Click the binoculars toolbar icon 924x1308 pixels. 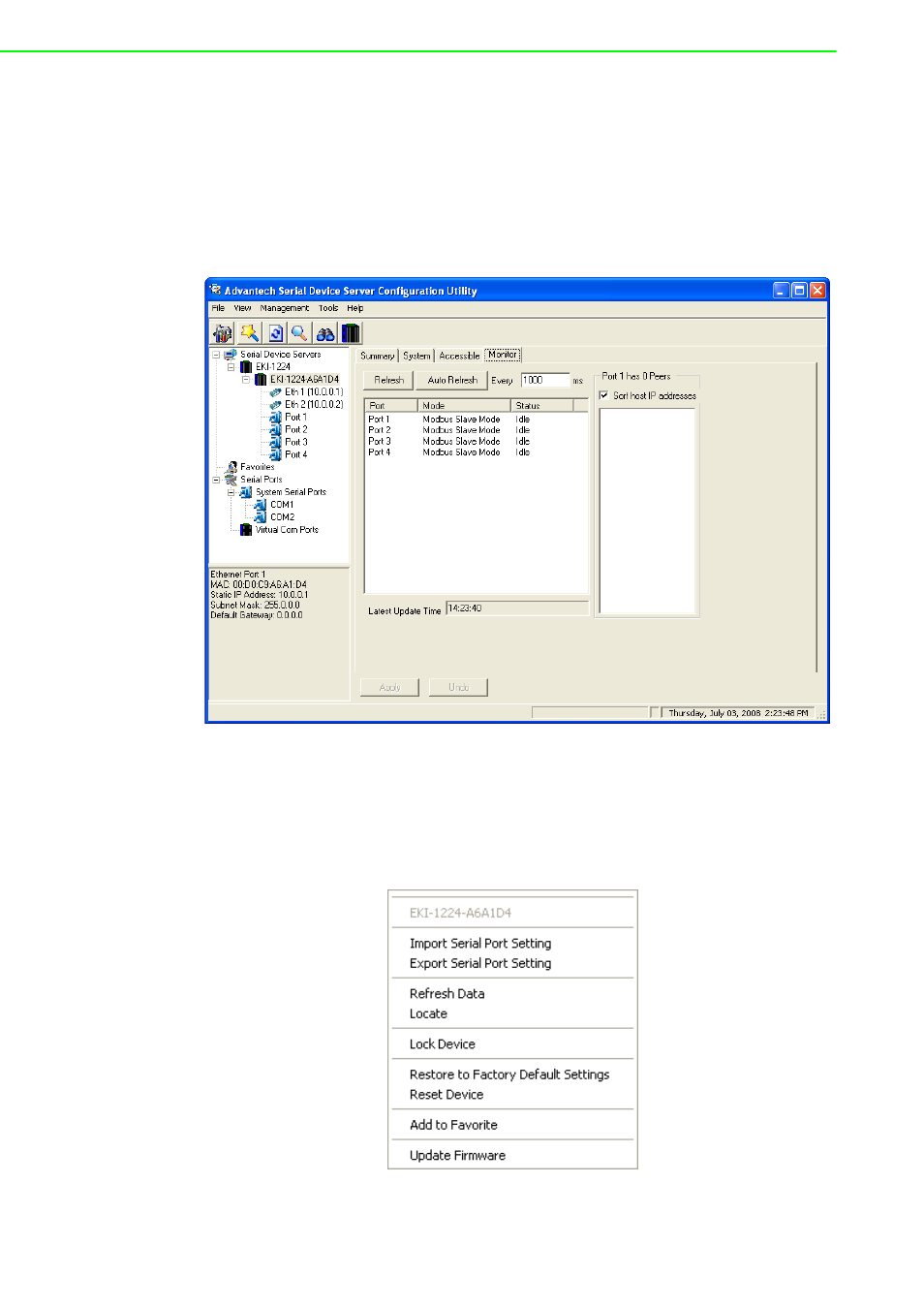point(325,333)
